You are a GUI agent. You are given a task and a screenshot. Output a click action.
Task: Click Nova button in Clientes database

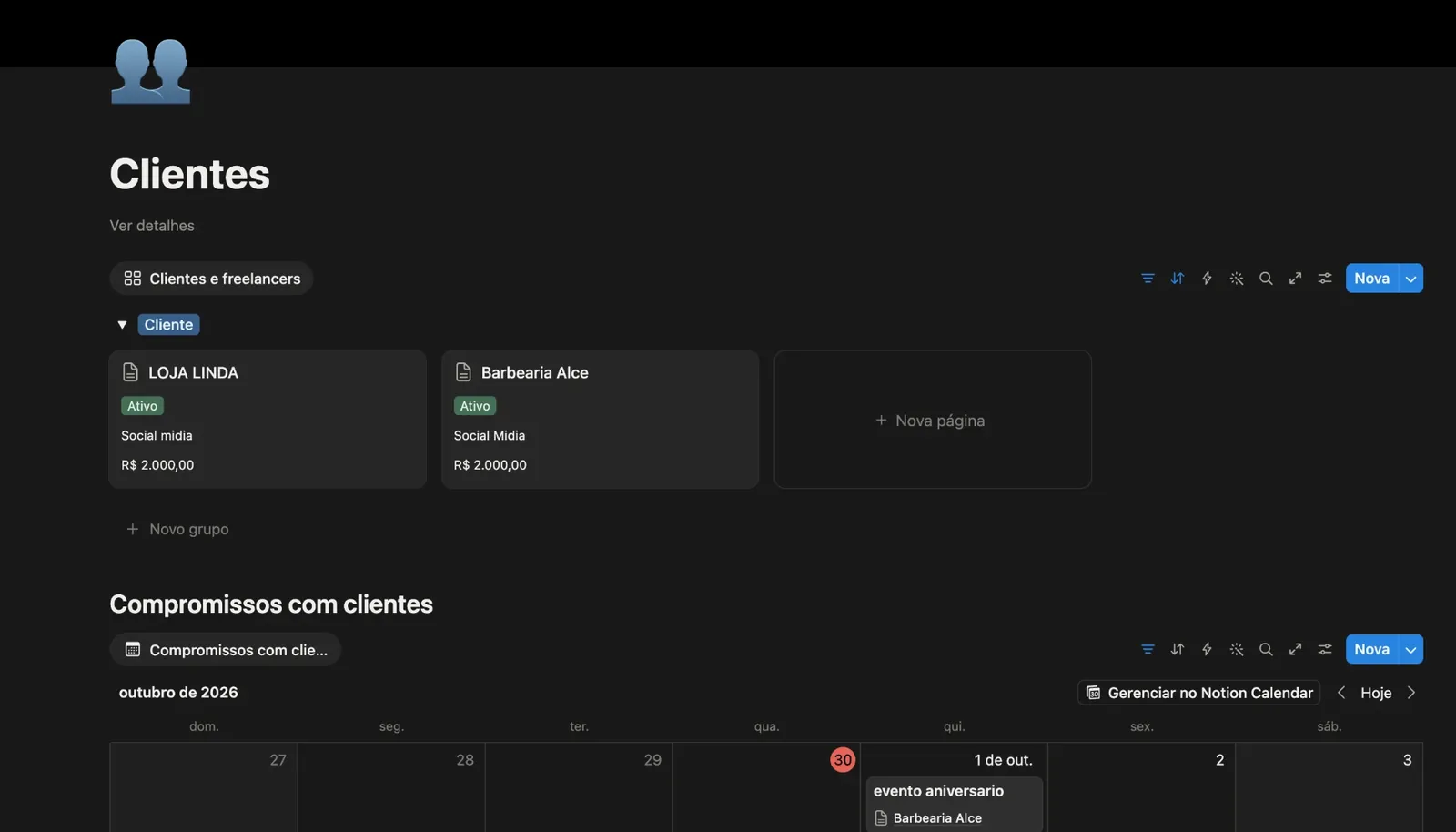click(1371, 279)
